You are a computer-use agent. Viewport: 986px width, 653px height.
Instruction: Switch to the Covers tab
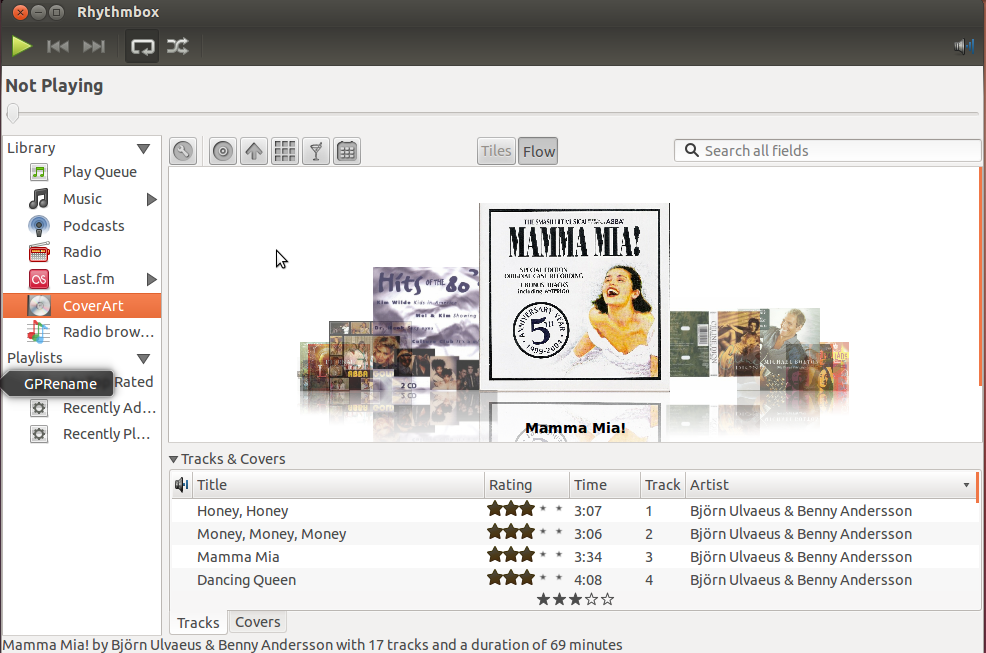pyautogui.click(x=258, y=622)
